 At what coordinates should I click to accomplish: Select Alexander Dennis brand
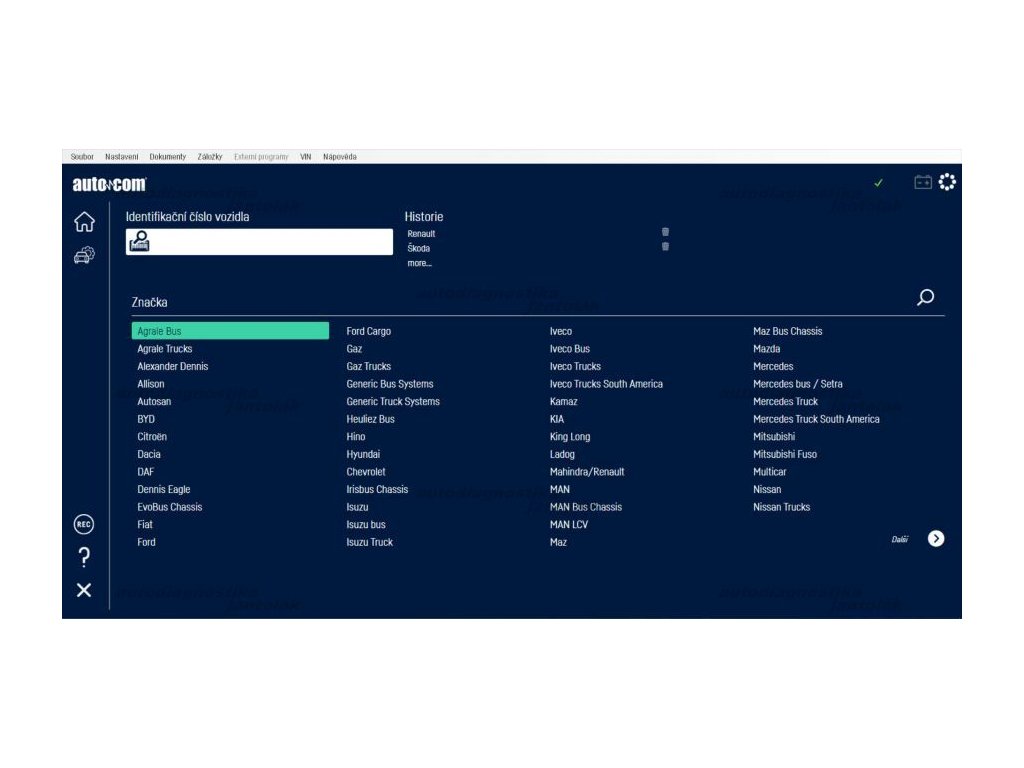coord(172,366)
